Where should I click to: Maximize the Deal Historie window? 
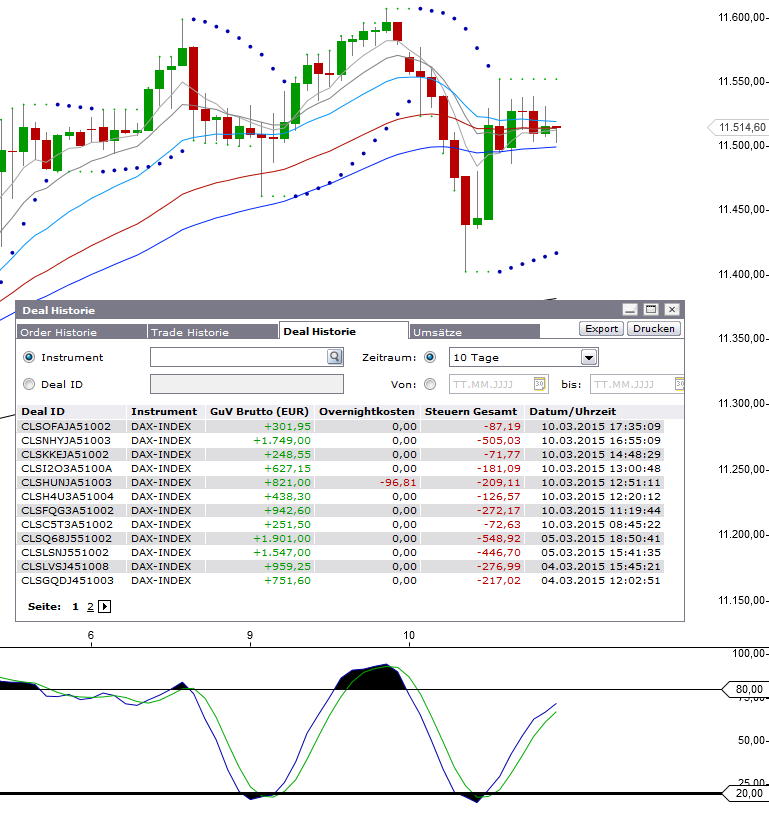tap(651, 310)
